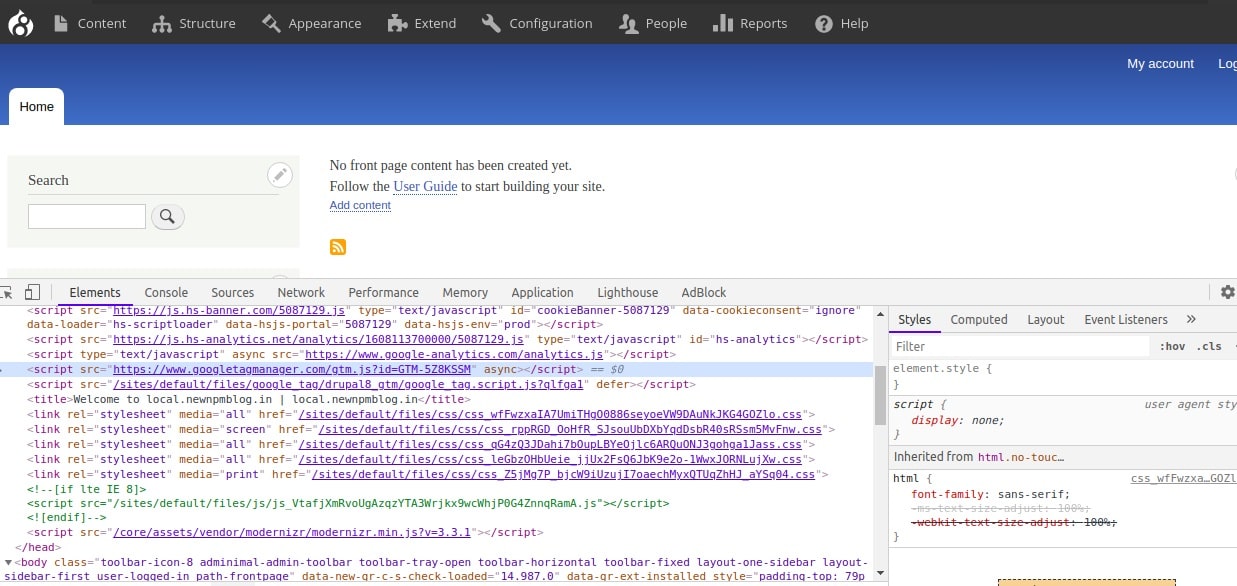Viewport: 1237px width, 586px height.
Task: Toggle DevTools device toolbar icon
Action: click(x=32, y=292)
